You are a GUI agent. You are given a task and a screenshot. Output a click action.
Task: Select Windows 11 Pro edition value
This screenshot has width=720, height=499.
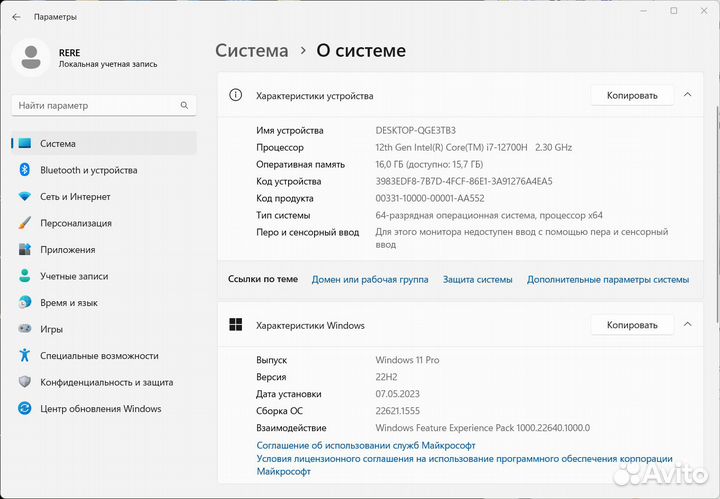click(407, 360)
